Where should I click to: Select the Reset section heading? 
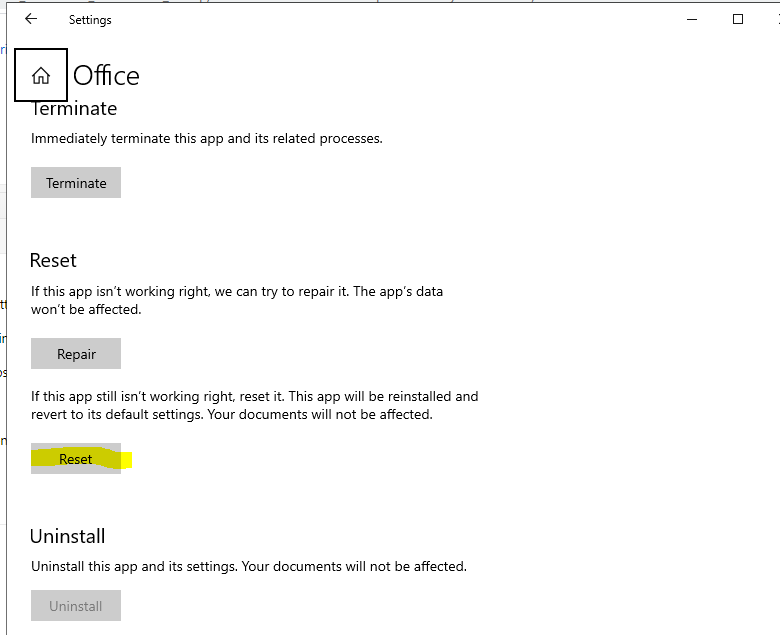click(x=53, y=260)
